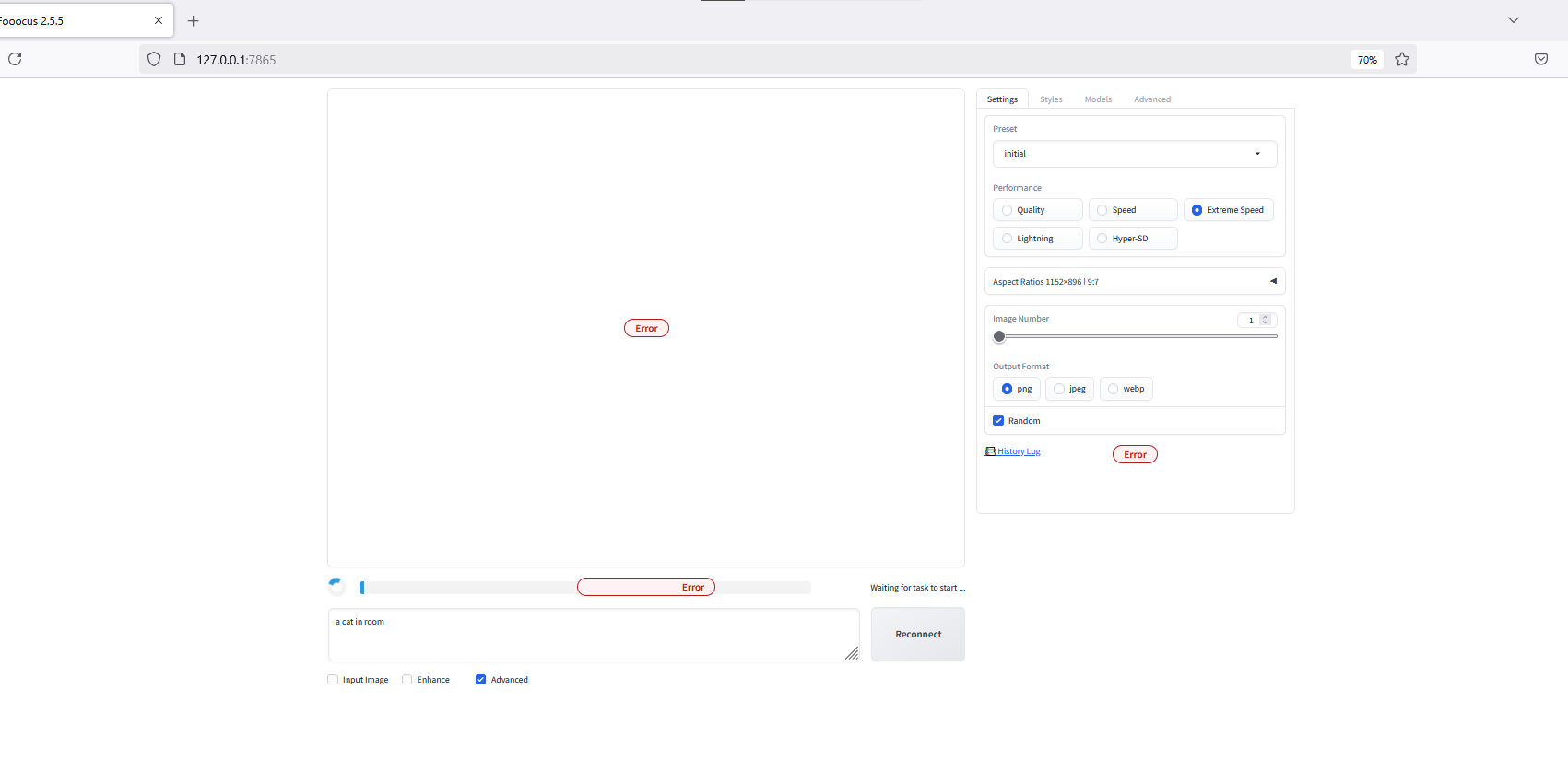
Task: Open the History Log link
Action: coord(1019,451)
